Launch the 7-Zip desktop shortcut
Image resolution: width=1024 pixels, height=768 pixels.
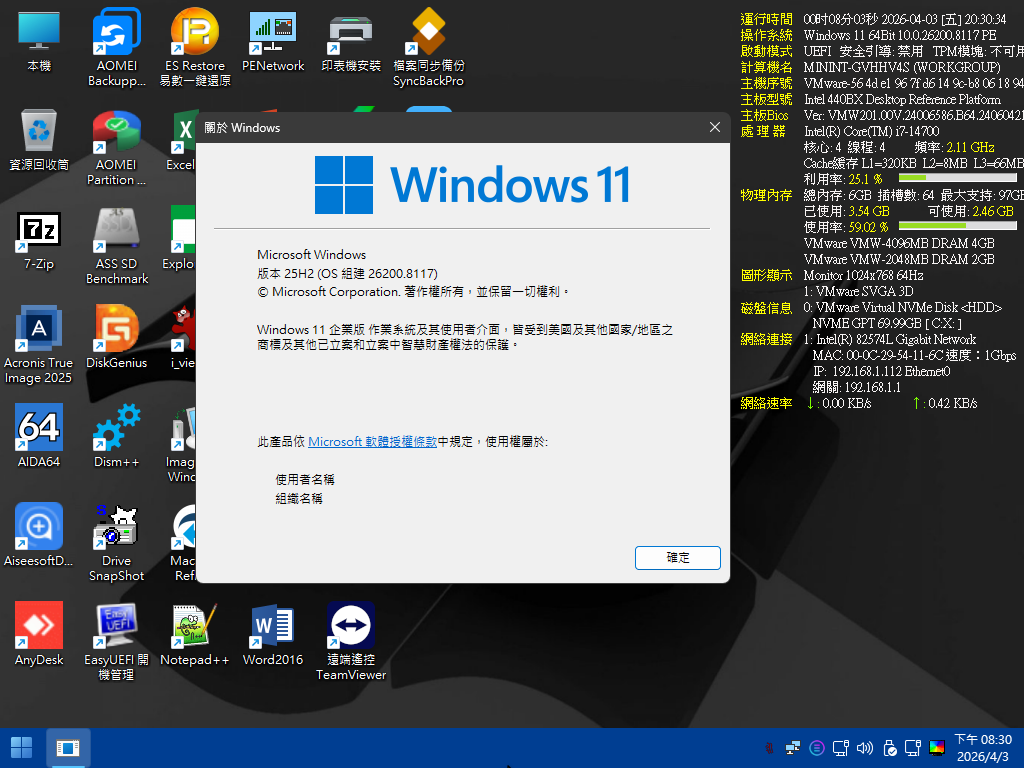coord(39,232)
